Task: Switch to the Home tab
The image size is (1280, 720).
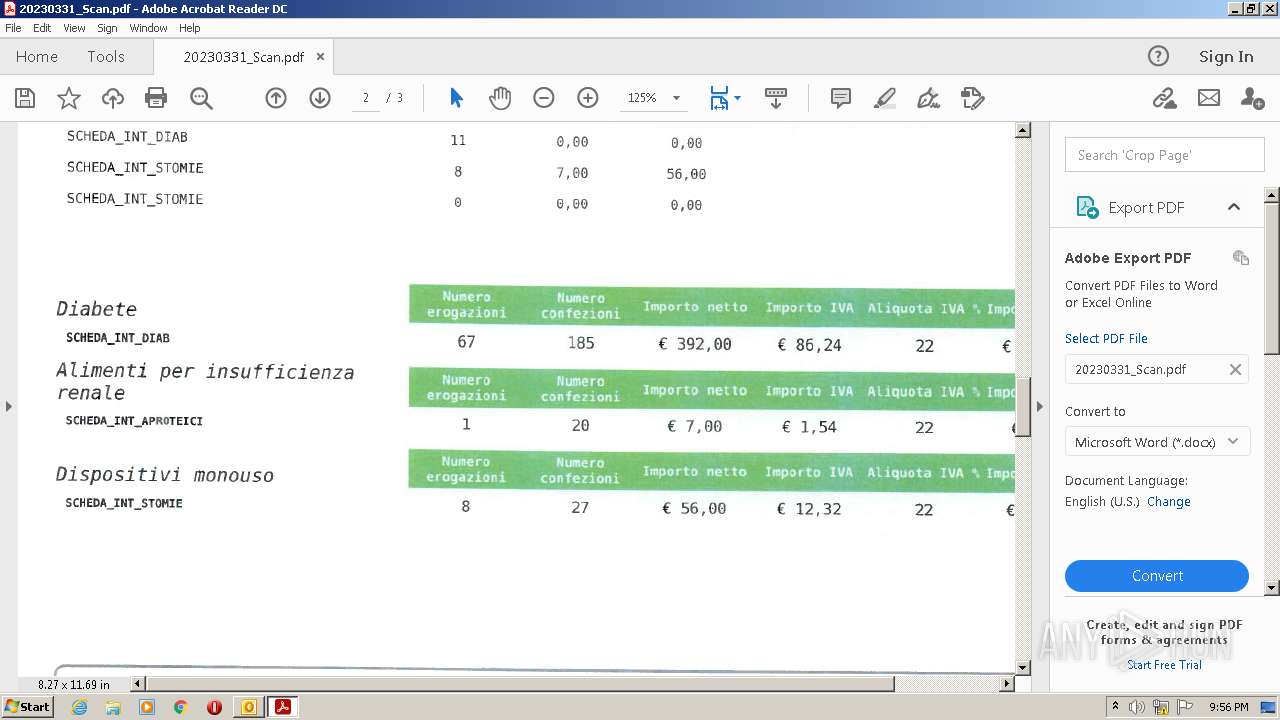Action: coord(37,57)
